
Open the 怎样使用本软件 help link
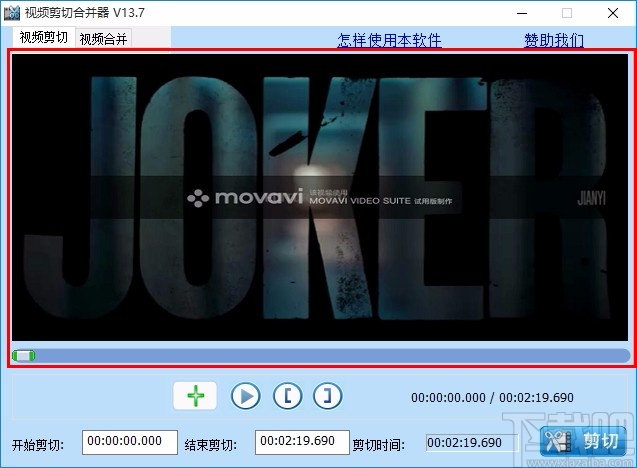(x=389, y=40)
